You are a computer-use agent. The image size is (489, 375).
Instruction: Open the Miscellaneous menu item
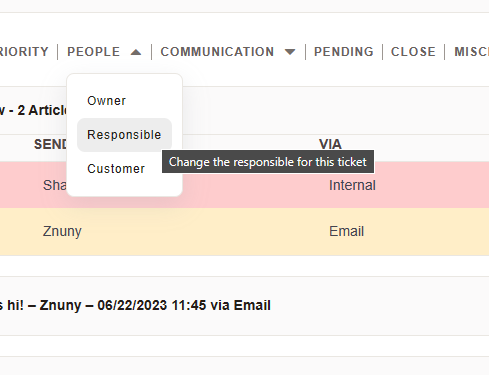tap(471, 52)
